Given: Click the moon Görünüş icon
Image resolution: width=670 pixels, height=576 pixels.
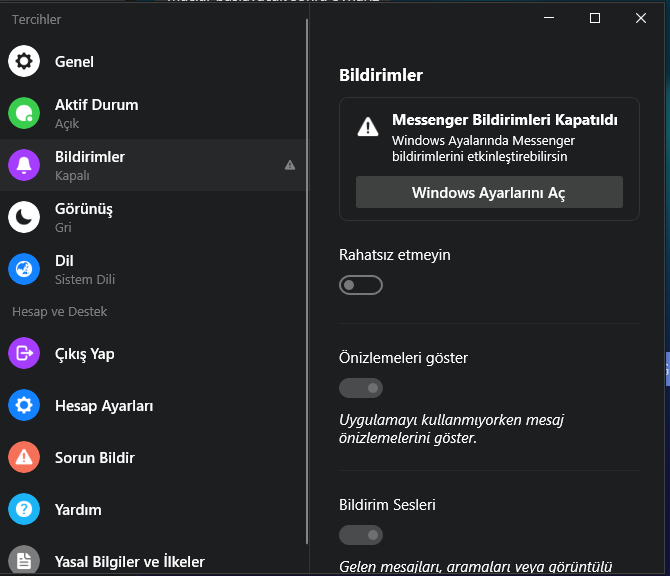Looking at the screenshot, I should 24,217.
